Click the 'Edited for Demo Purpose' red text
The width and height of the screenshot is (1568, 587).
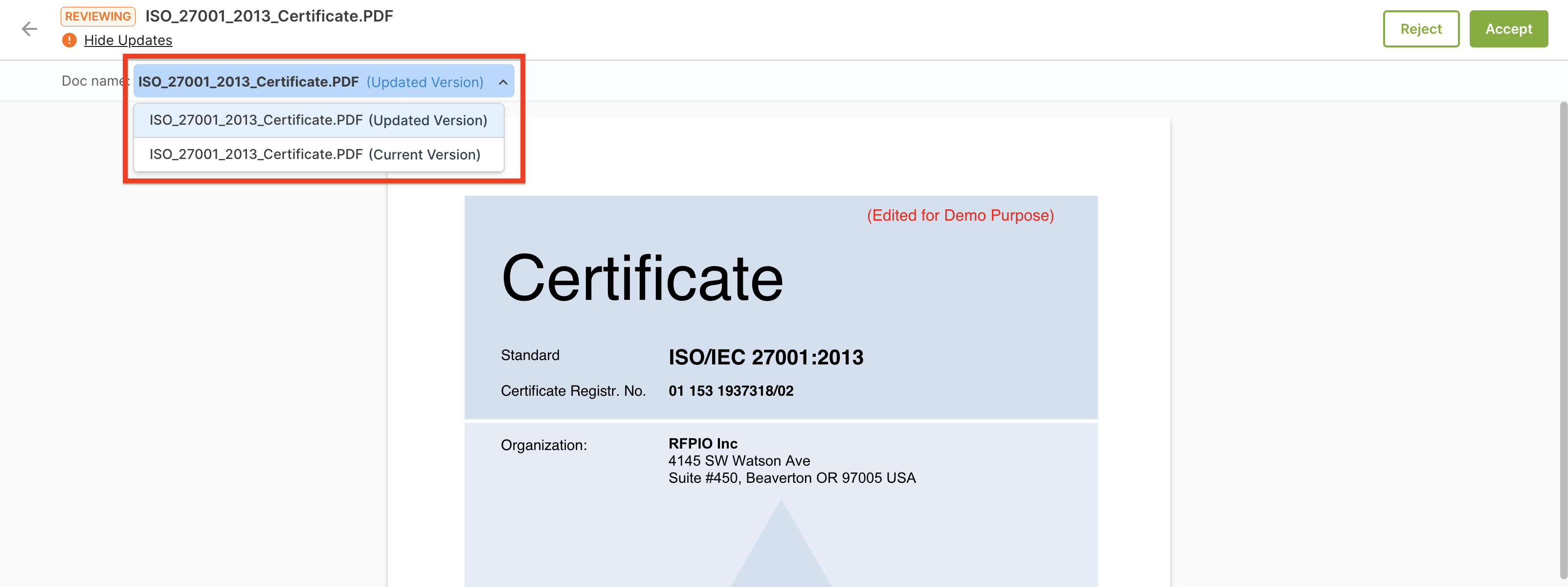click(x=960, y=216)
